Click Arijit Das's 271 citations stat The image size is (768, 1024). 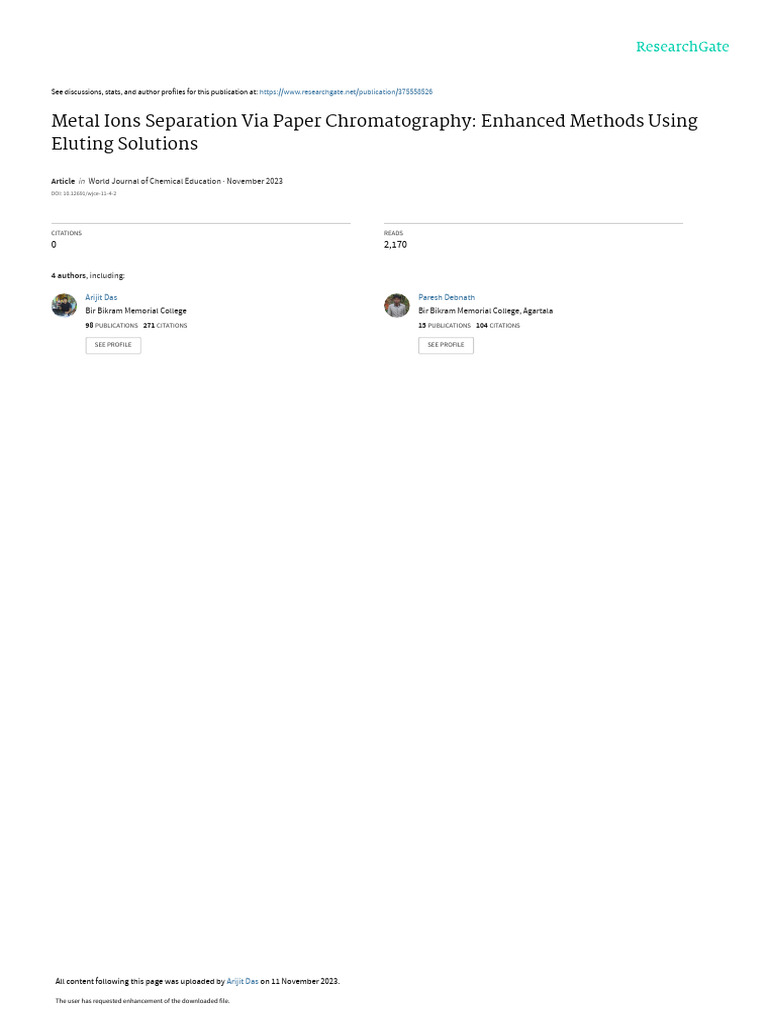coord(165,326)
